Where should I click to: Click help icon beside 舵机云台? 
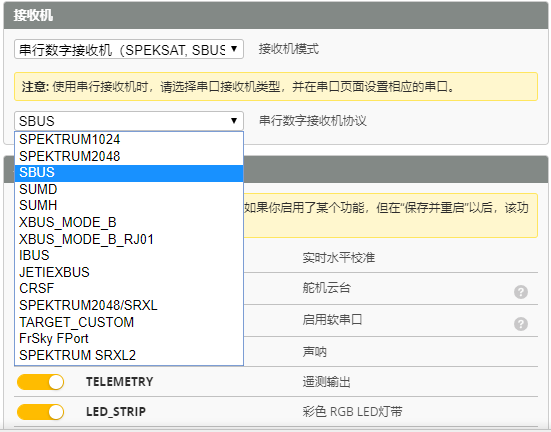520,292
